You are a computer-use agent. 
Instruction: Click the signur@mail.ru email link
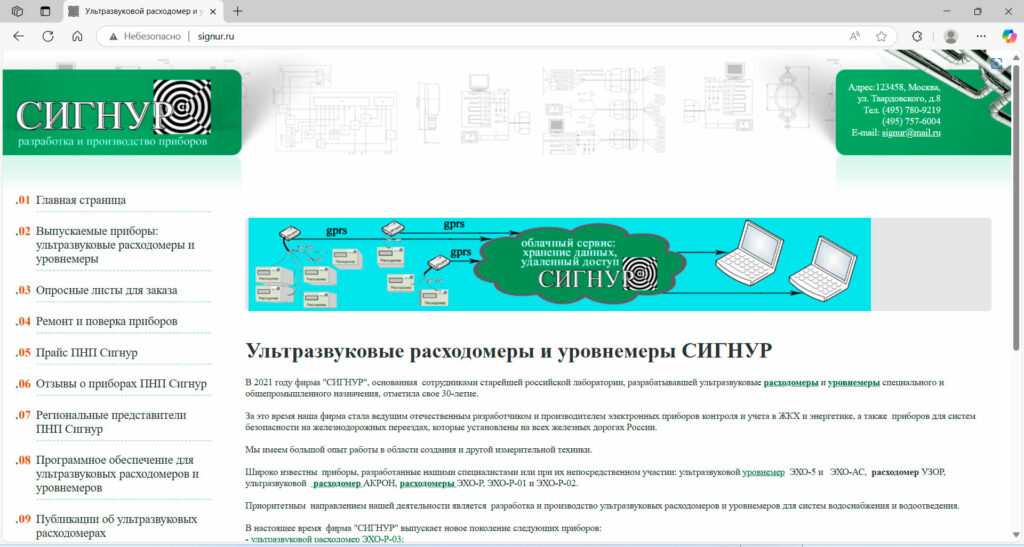tap(911, 133)
